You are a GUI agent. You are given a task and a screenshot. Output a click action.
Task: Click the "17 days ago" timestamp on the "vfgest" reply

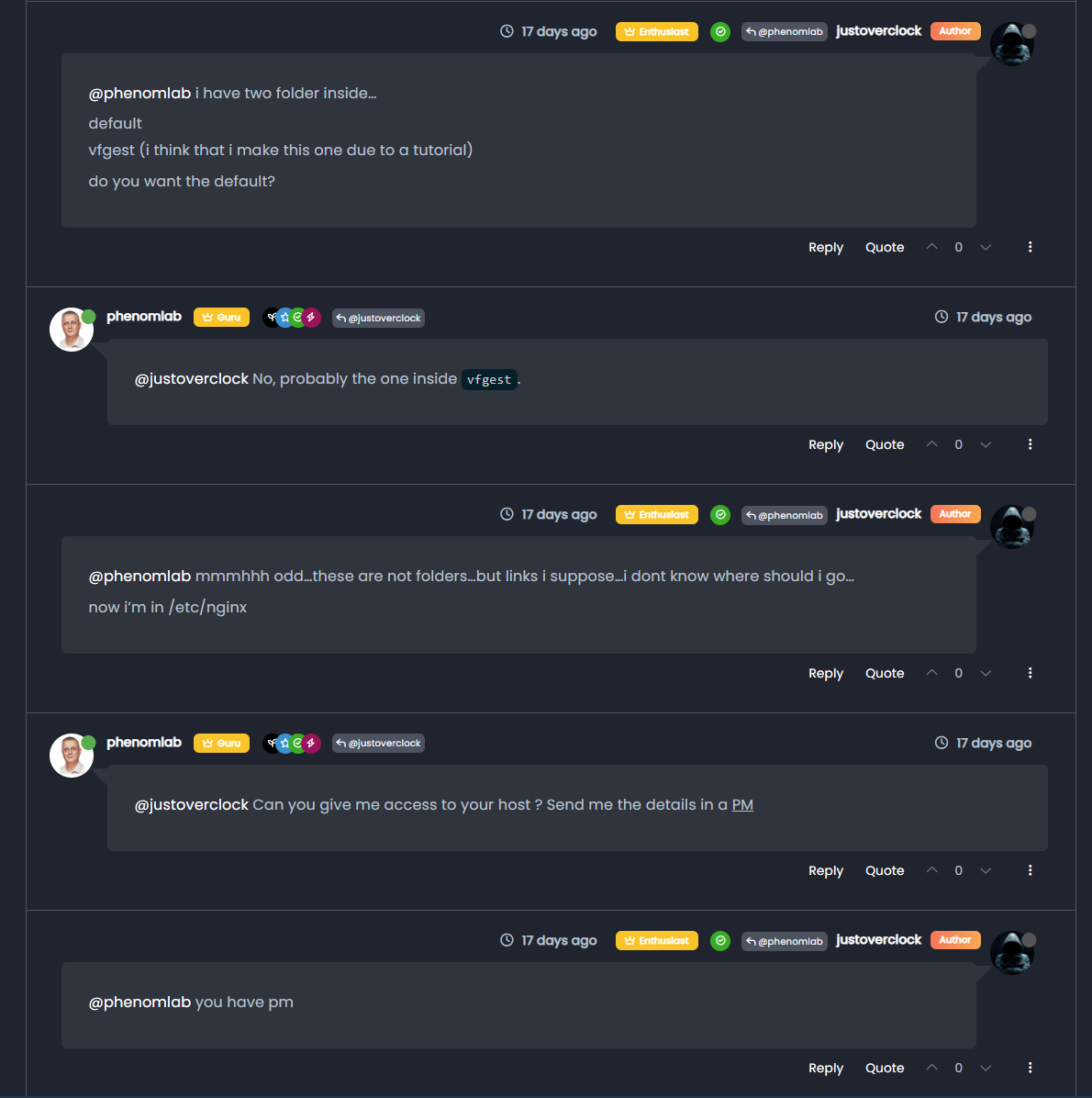pyautogui.click(x=993, y=318)
